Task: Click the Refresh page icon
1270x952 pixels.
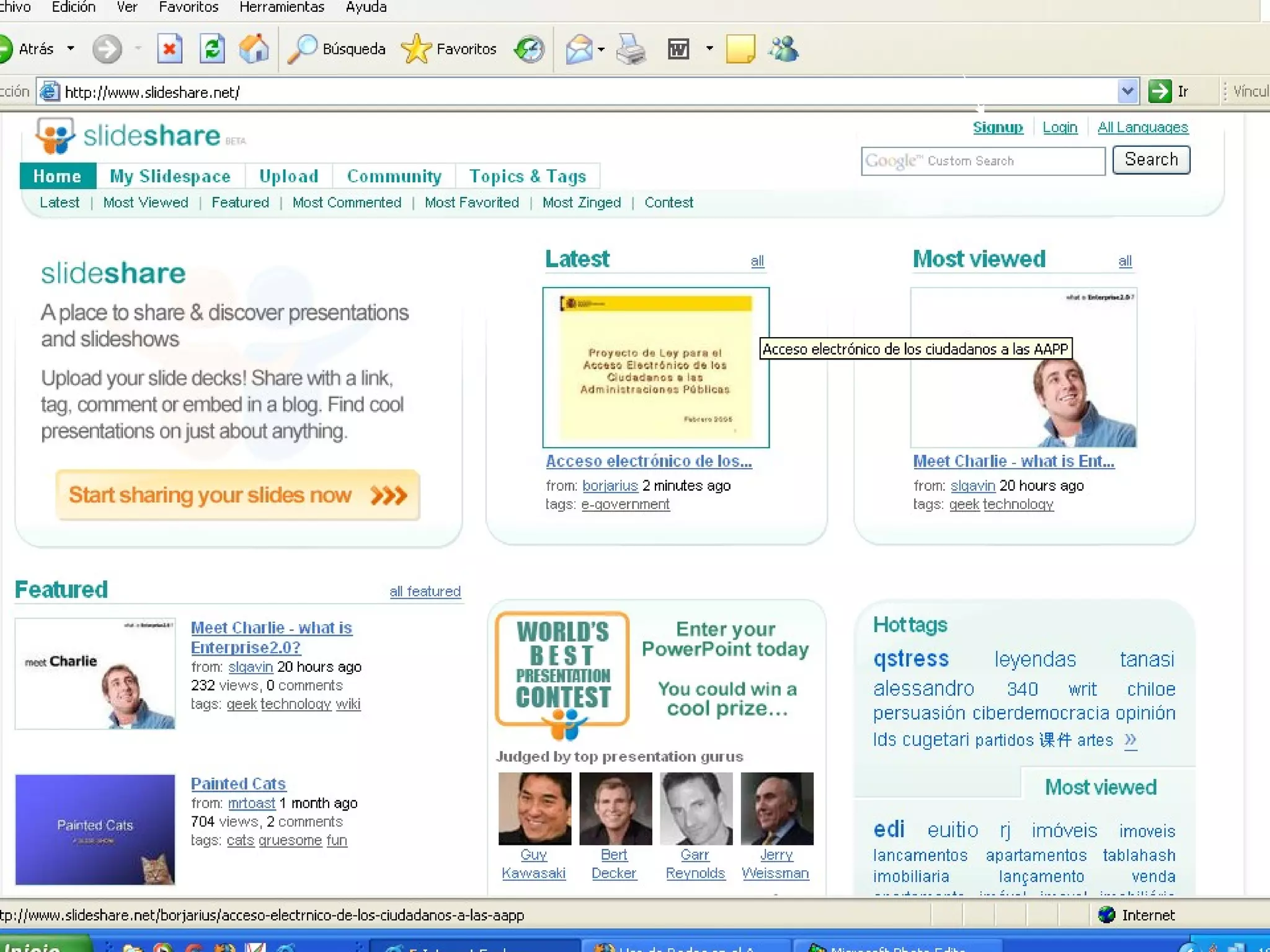Action: pos(212,49)
